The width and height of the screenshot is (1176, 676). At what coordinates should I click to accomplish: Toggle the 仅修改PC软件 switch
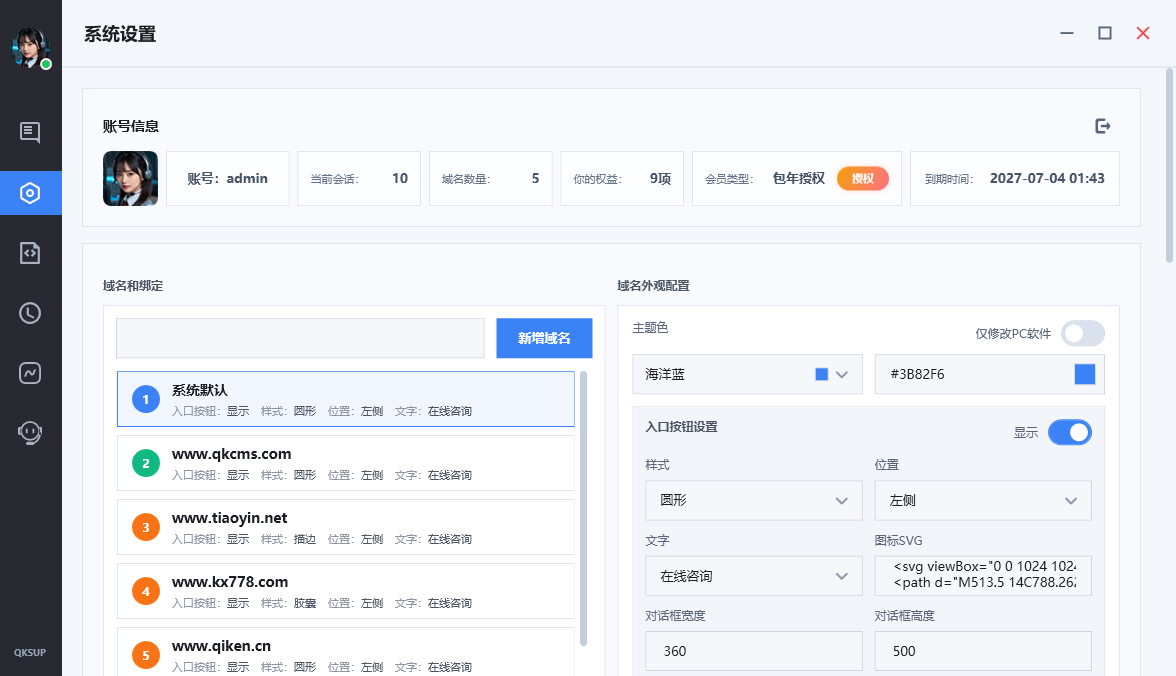[1082, 333]
